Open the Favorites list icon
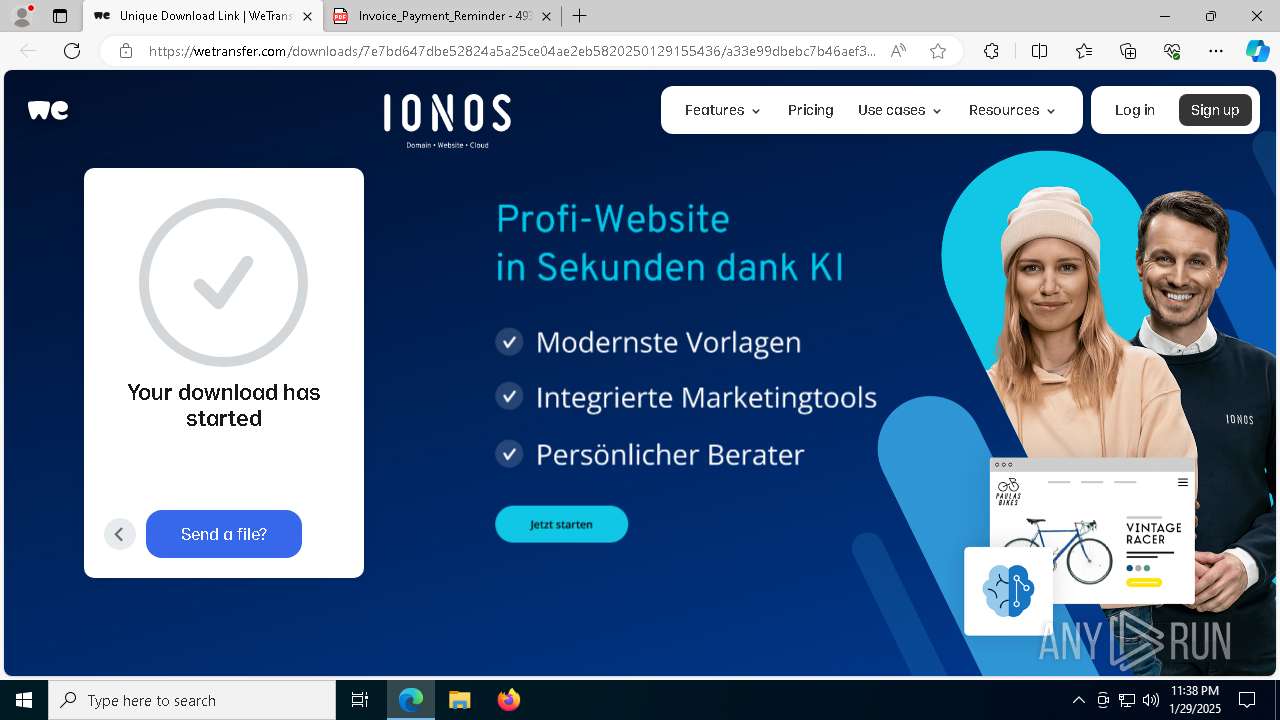The image size is (1280, 720). coord(1084,51)
